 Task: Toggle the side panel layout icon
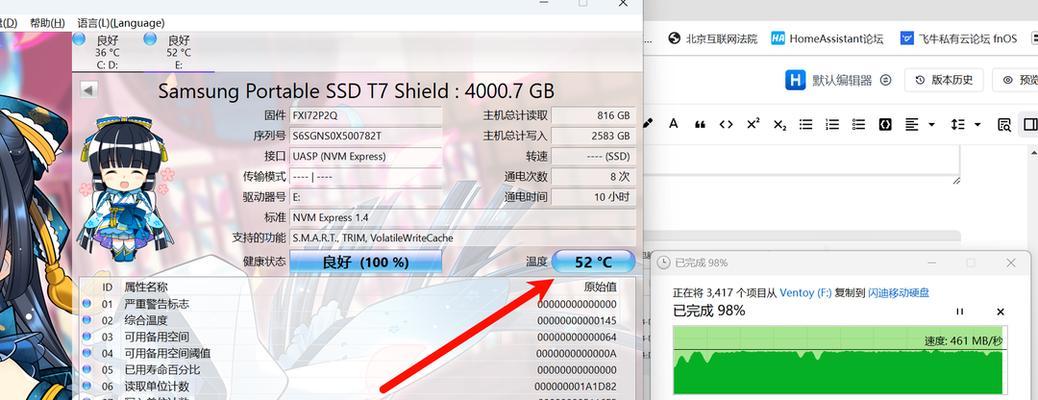point(1030,125)
